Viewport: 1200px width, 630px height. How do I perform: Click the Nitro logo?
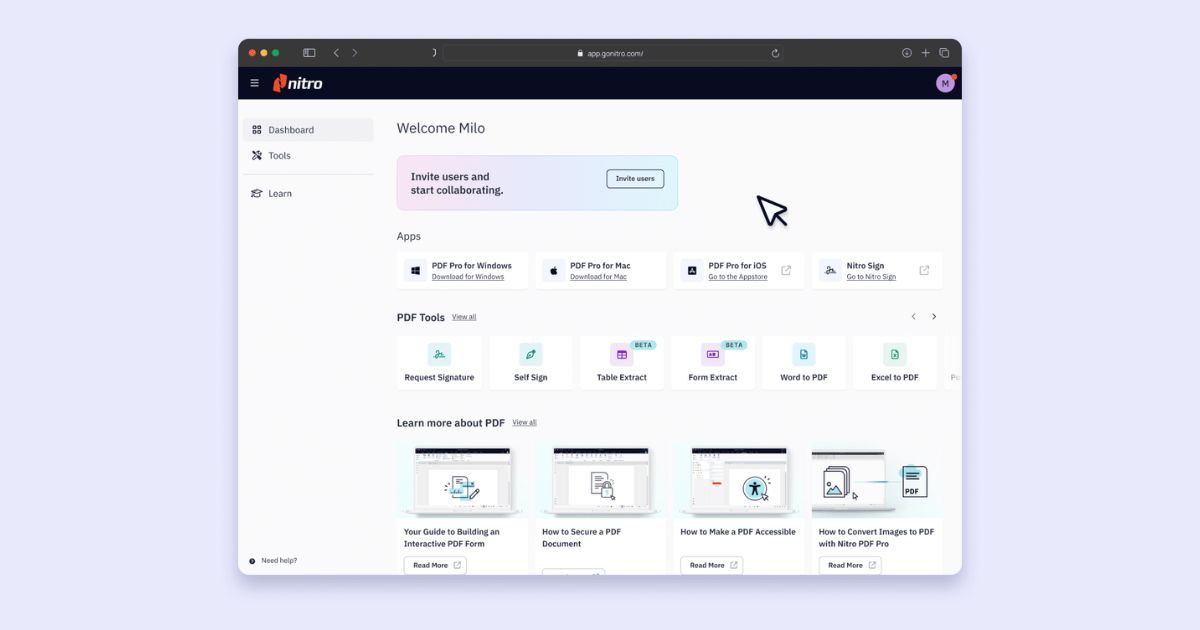pyautogui.click(x=298, y=83)
